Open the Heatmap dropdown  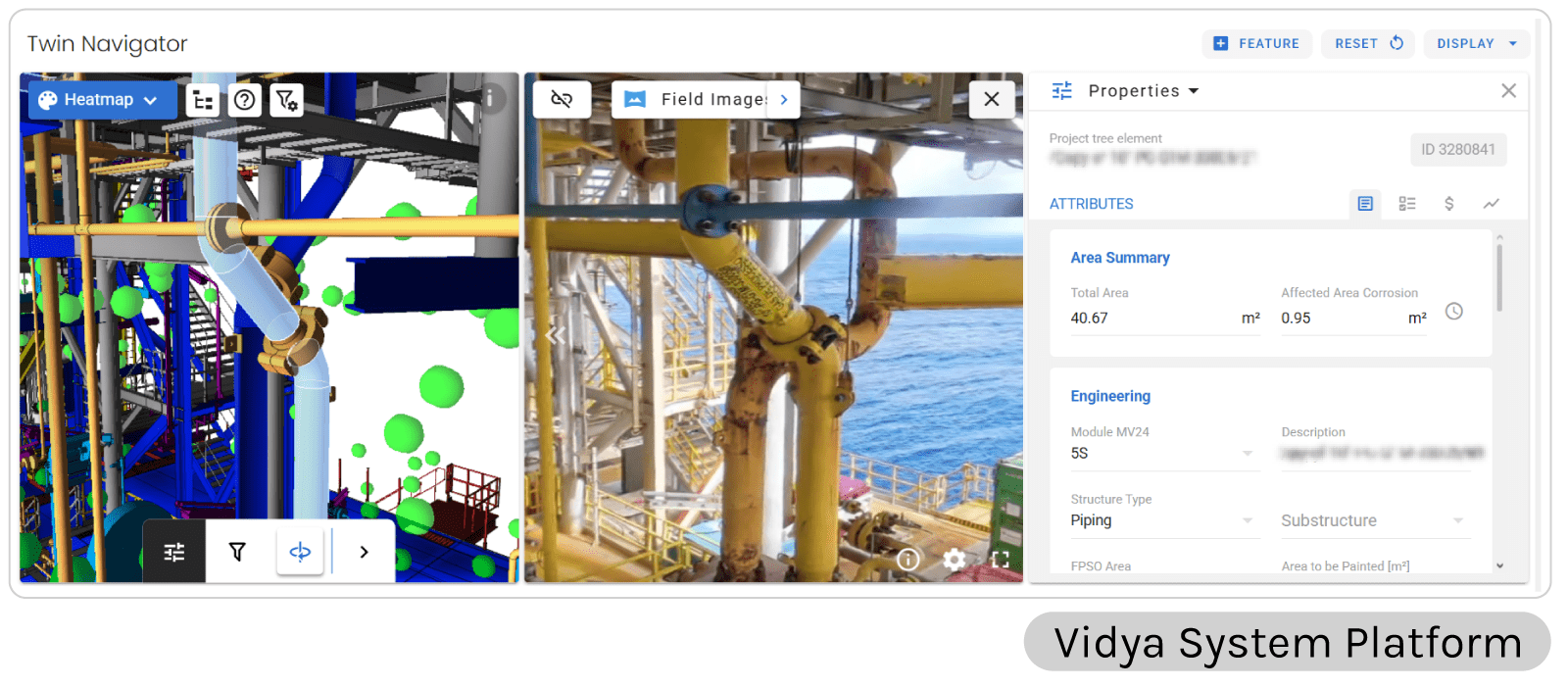[x=102, y=100]
